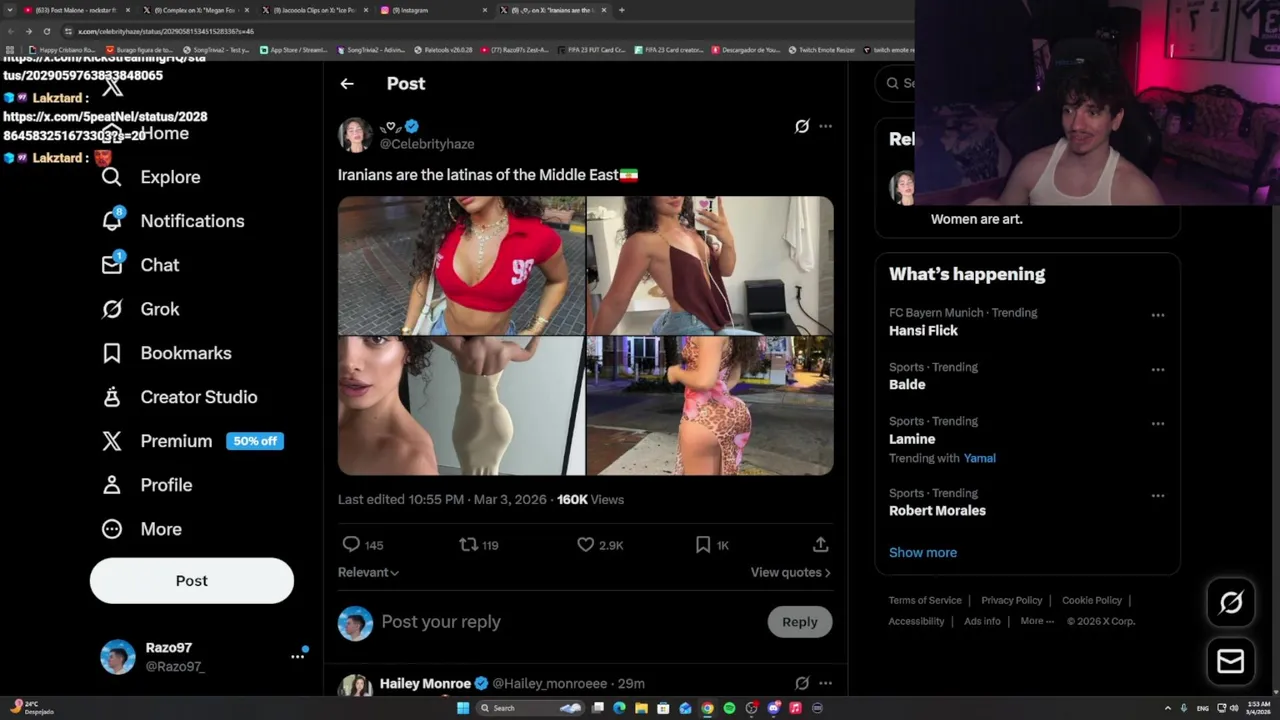Click the reply icon showing 145
The width and height of the screenshot is (1280, 720).
coord(351,544)
